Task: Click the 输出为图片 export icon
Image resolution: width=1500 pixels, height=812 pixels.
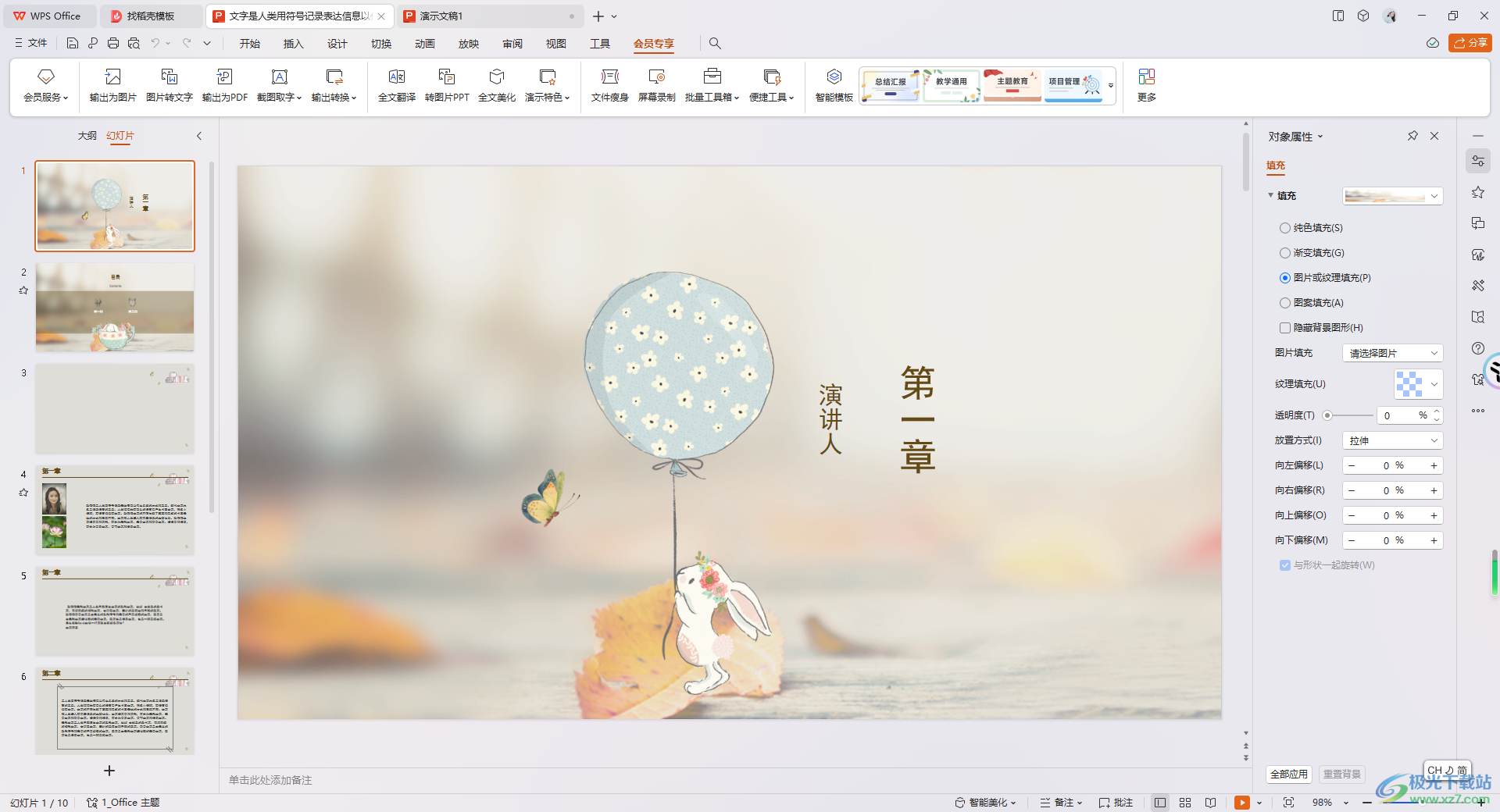Action: [x=113, y=84]
